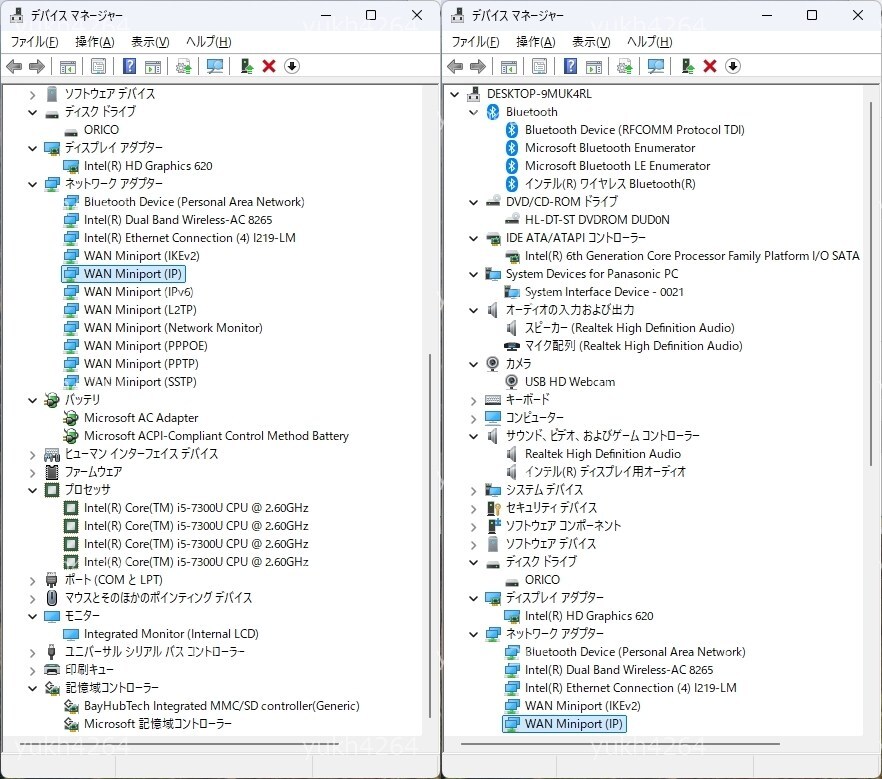Click Scan for hardware changes in right window
882x779 pixels.
655,66
